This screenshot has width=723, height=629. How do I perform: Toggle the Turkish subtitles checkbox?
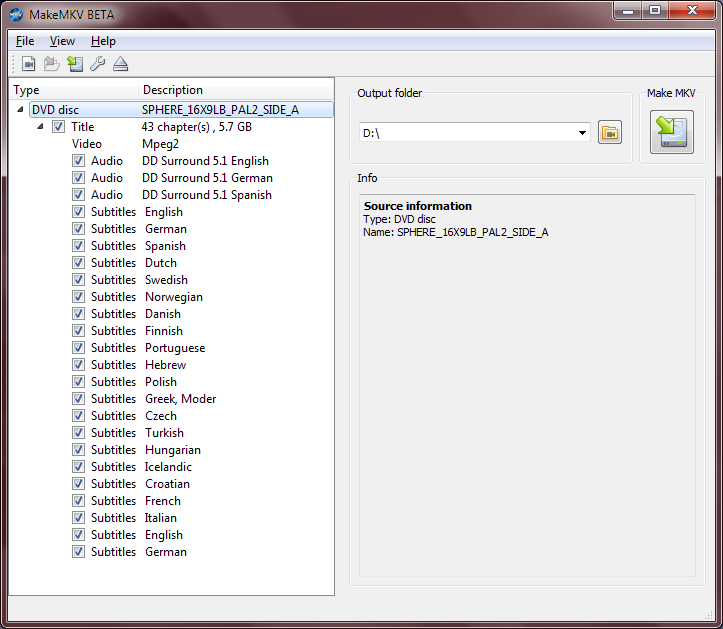[78, 433]
